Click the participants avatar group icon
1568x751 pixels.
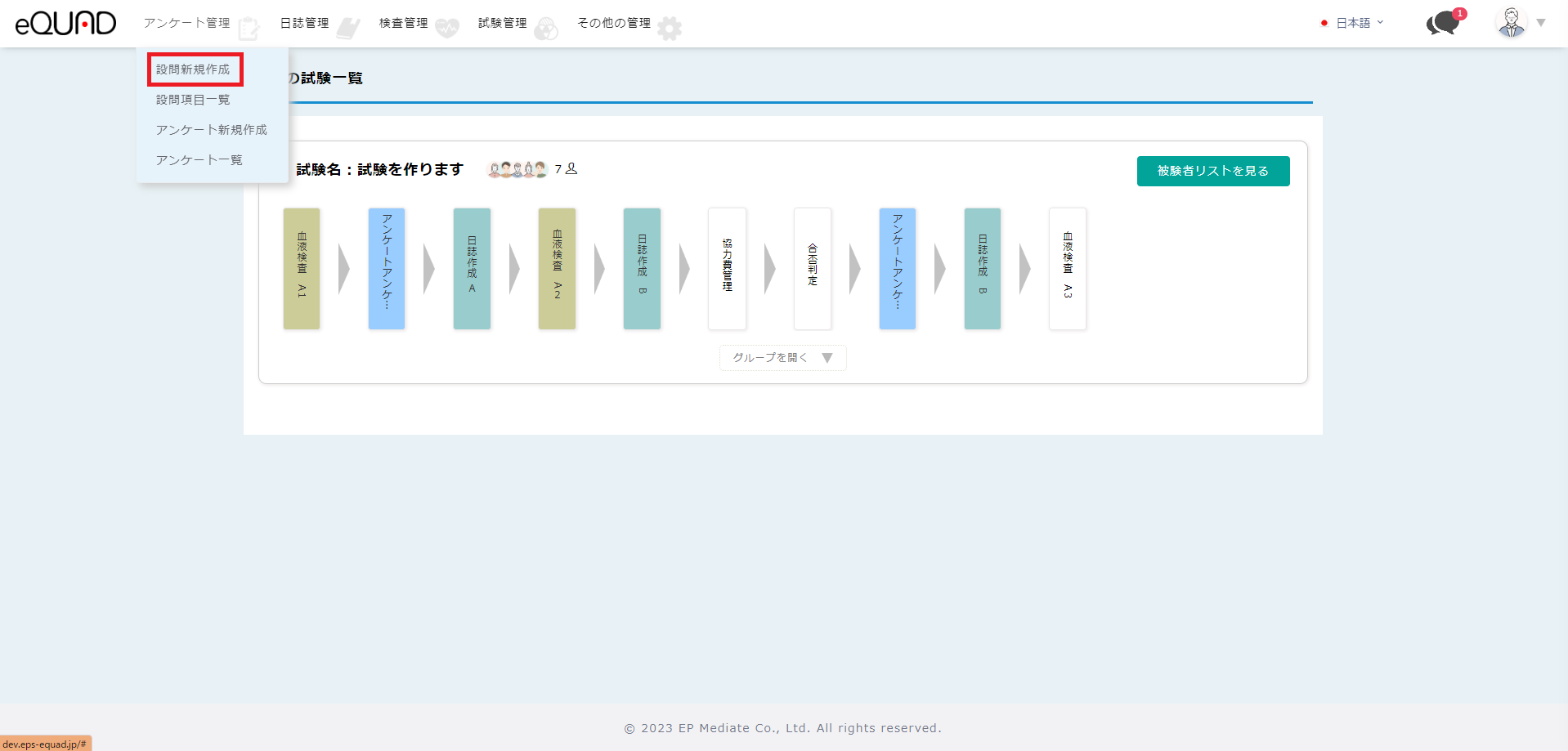(517, 169)
